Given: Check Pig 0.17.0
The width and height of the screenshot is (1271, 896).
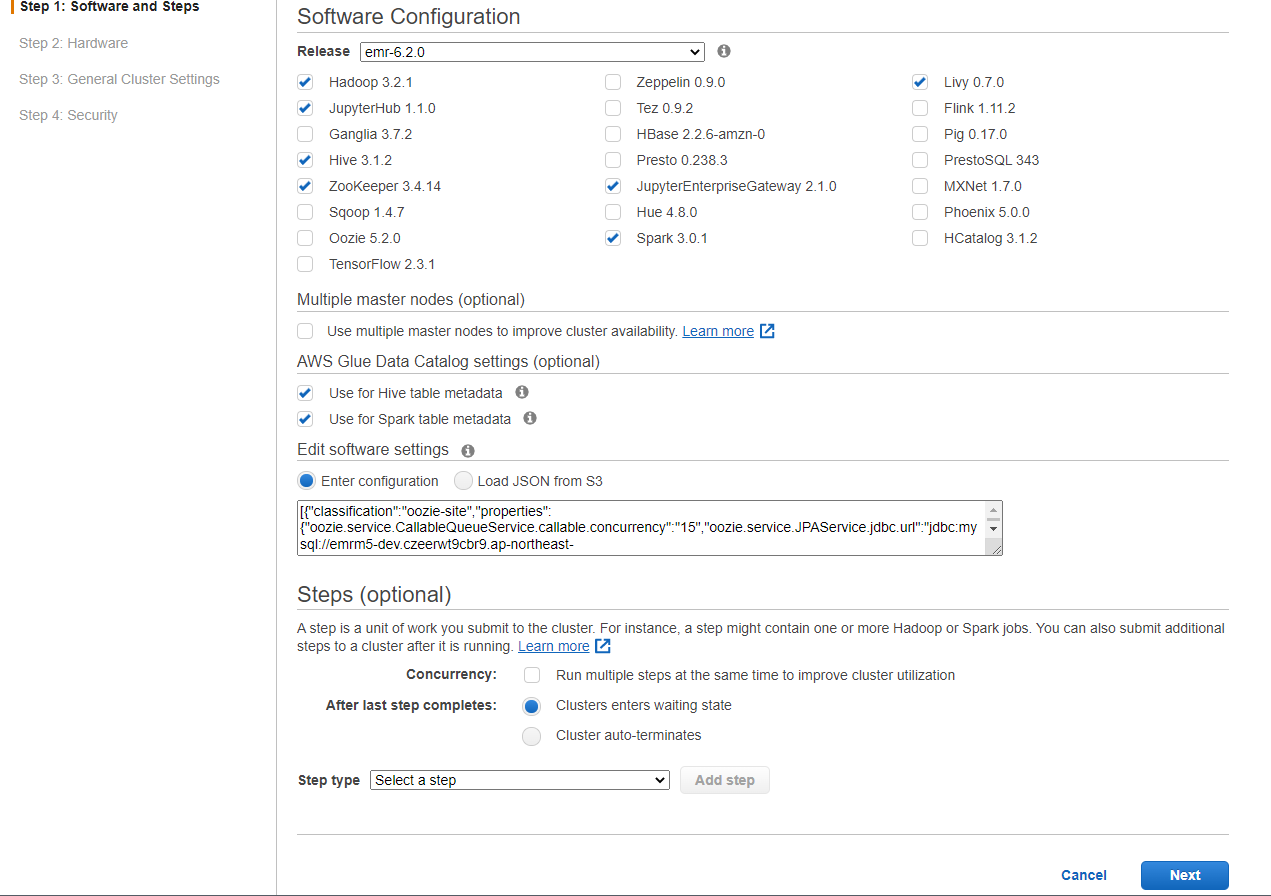Looking at the screenshot, I should (x=920, y=134).
